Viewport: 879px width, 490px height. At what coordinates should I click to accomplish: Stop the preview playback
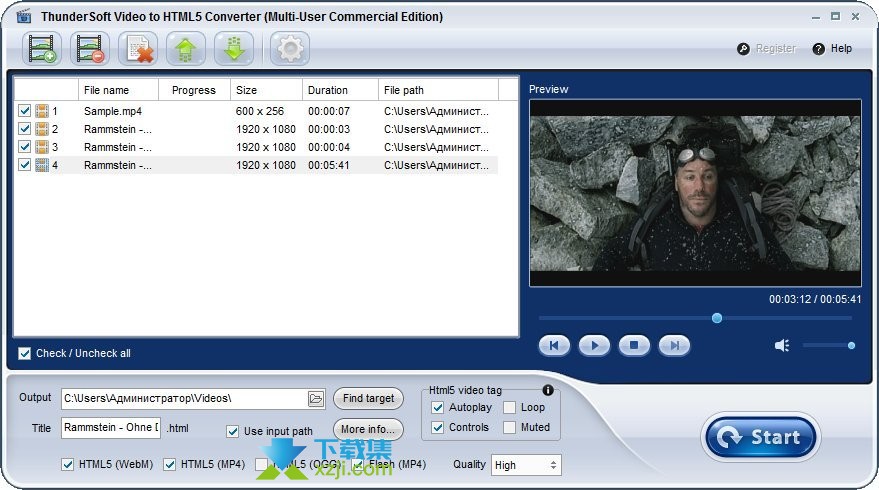(x=634, y=345)
